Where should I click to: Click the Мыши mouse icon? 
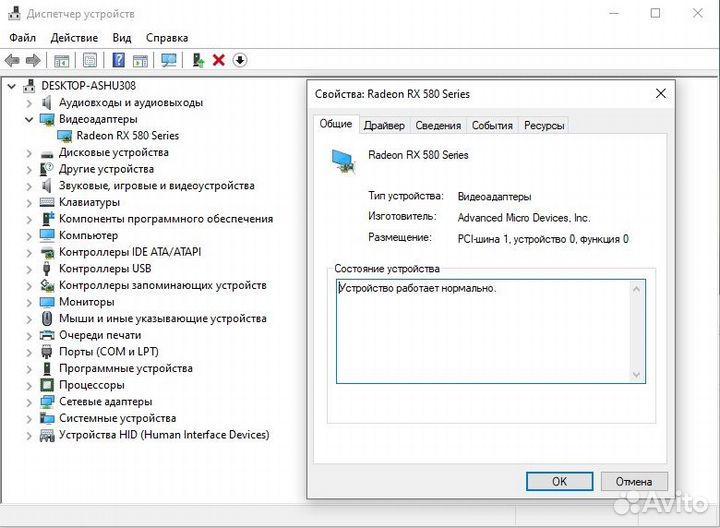click(47, 318)
